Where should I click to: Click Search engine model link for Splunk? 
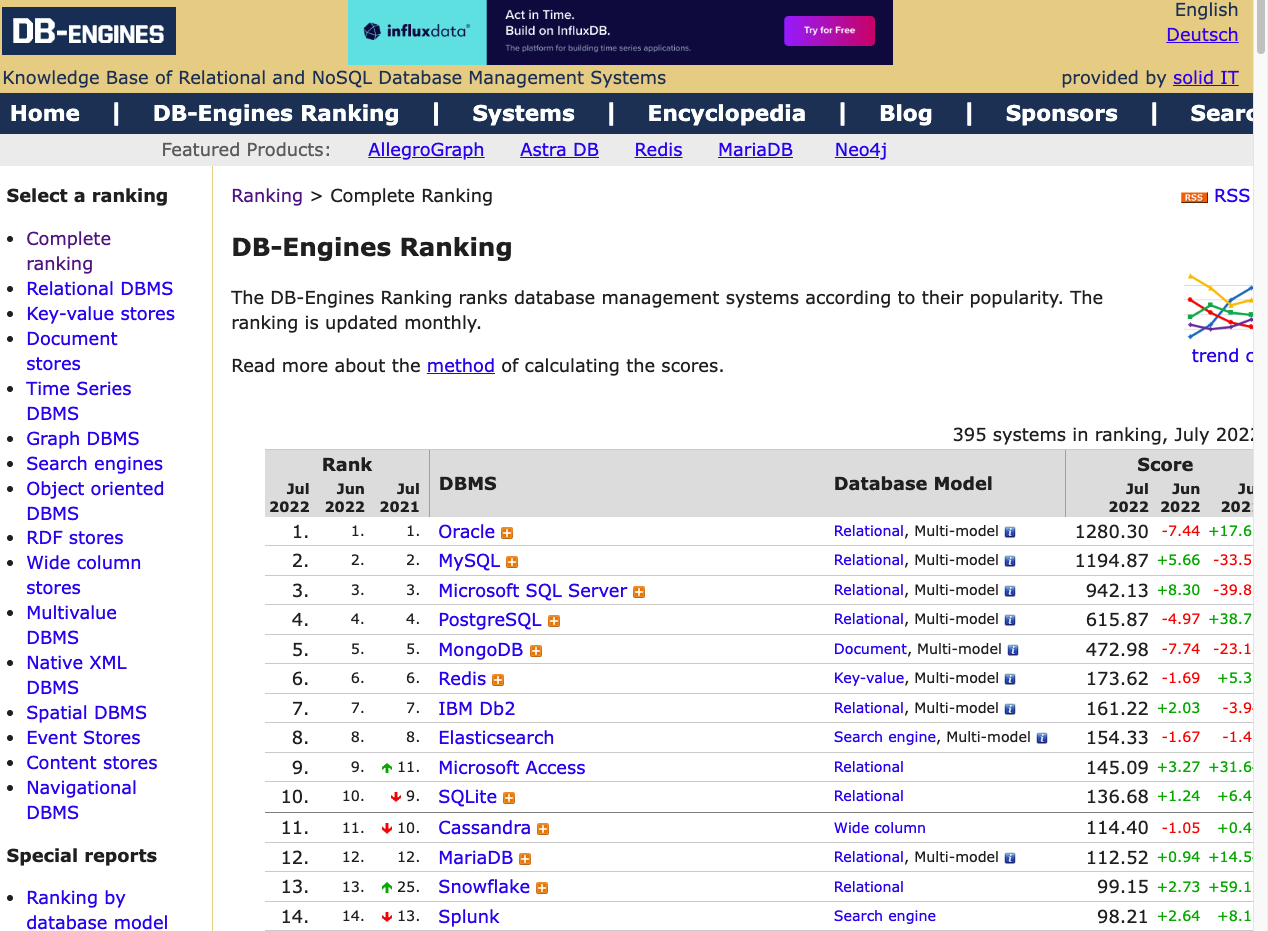[885, 916]
